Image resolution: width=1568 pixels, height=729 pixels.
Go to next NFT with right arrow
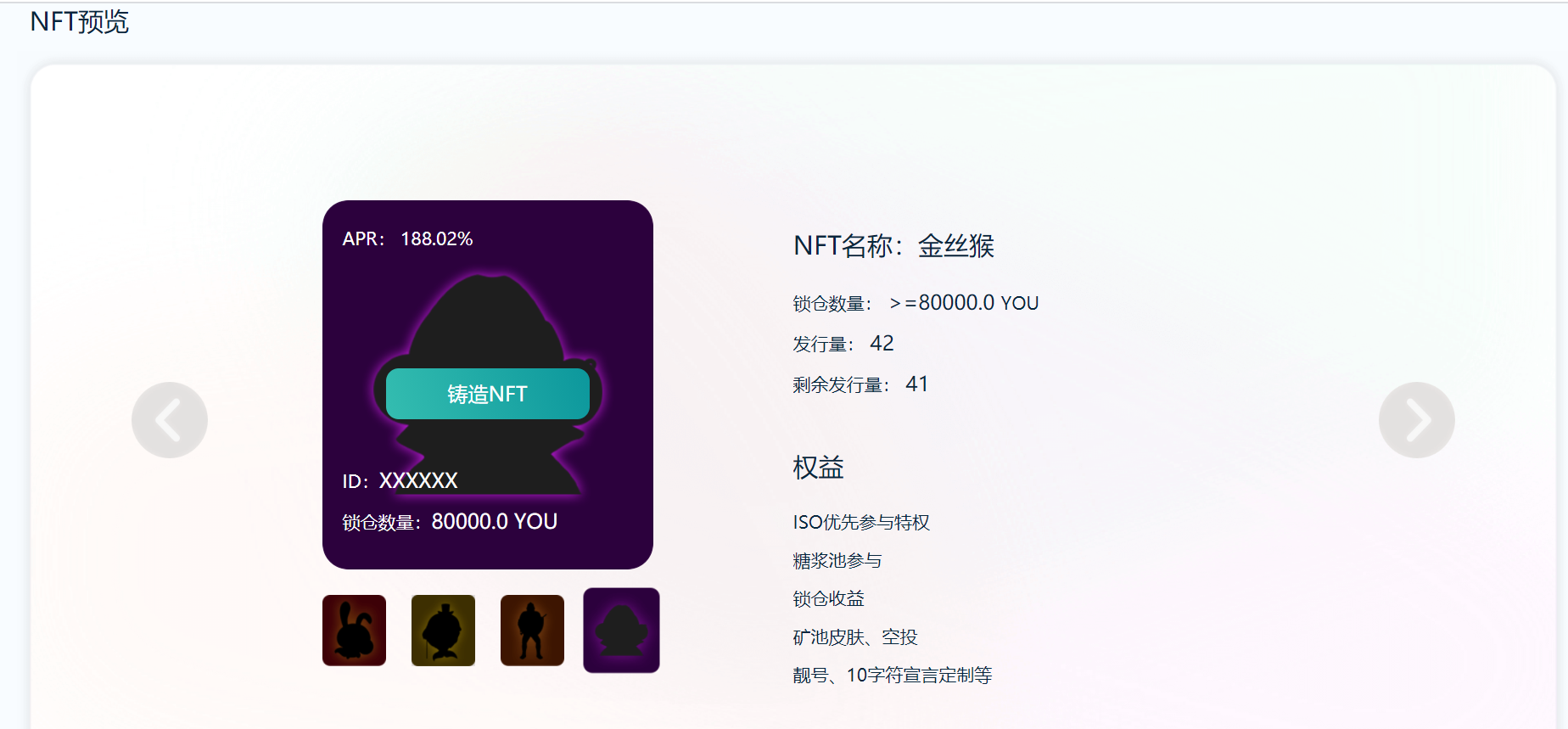pyautogui.click(x=1417, y=420)
